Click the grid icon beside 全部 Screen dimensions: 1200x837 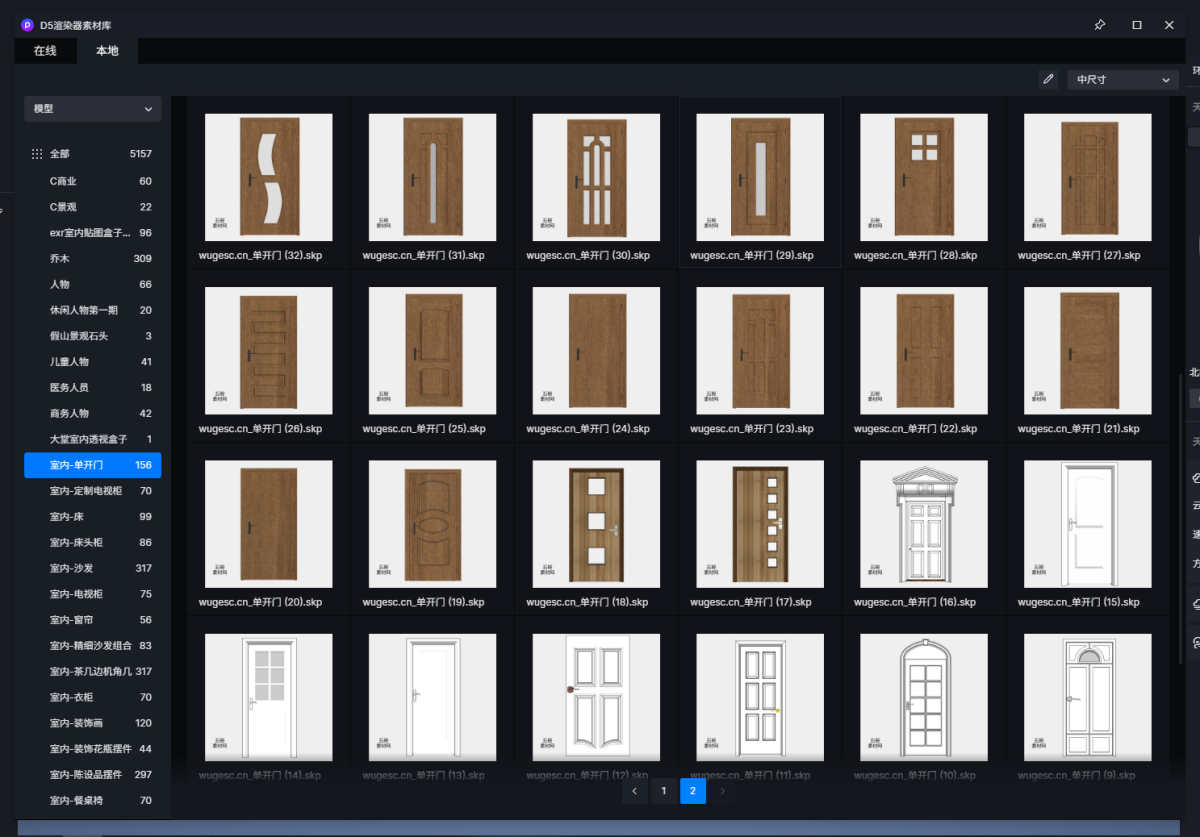(37, 154)
